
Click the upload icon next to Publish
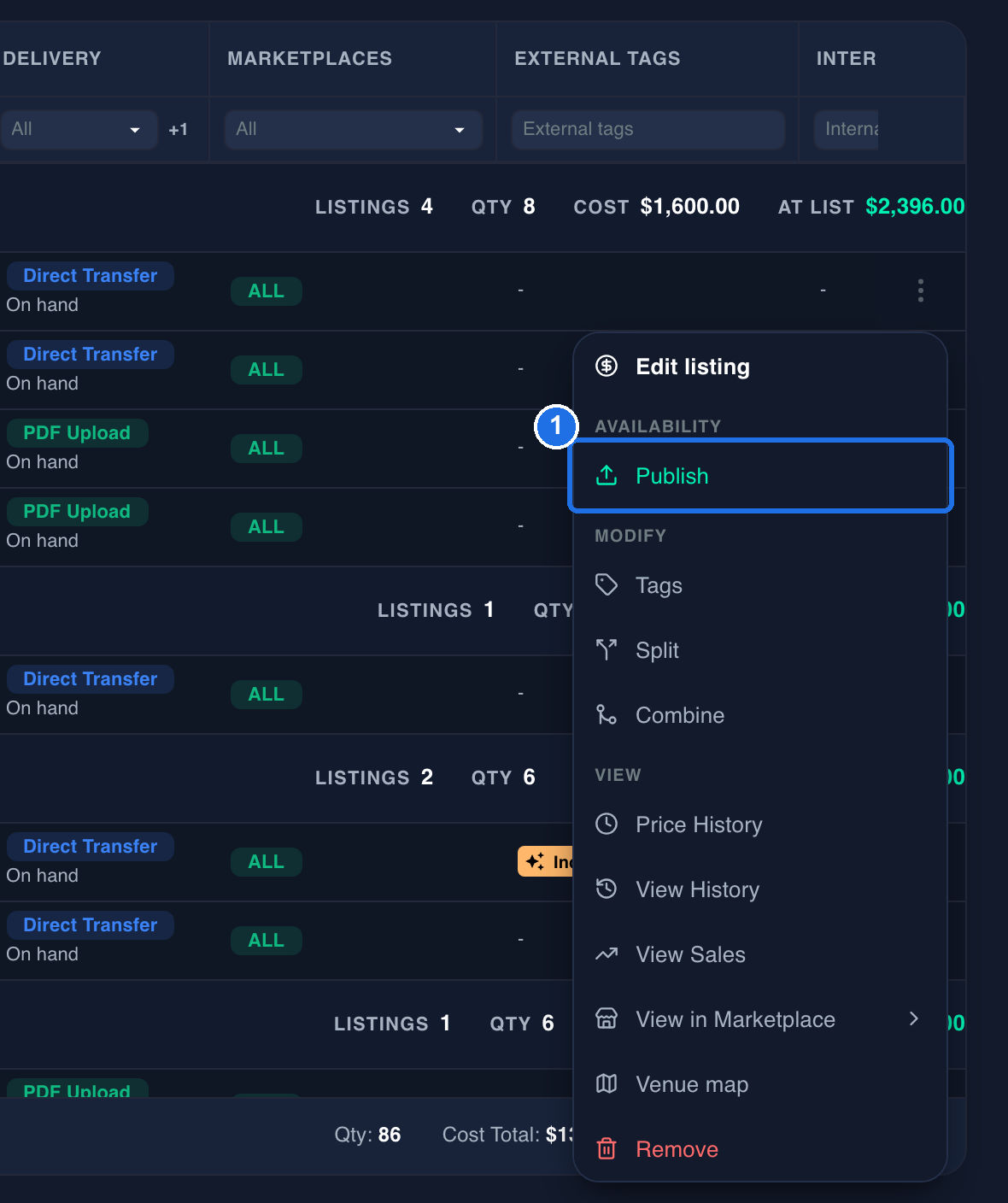607,476
